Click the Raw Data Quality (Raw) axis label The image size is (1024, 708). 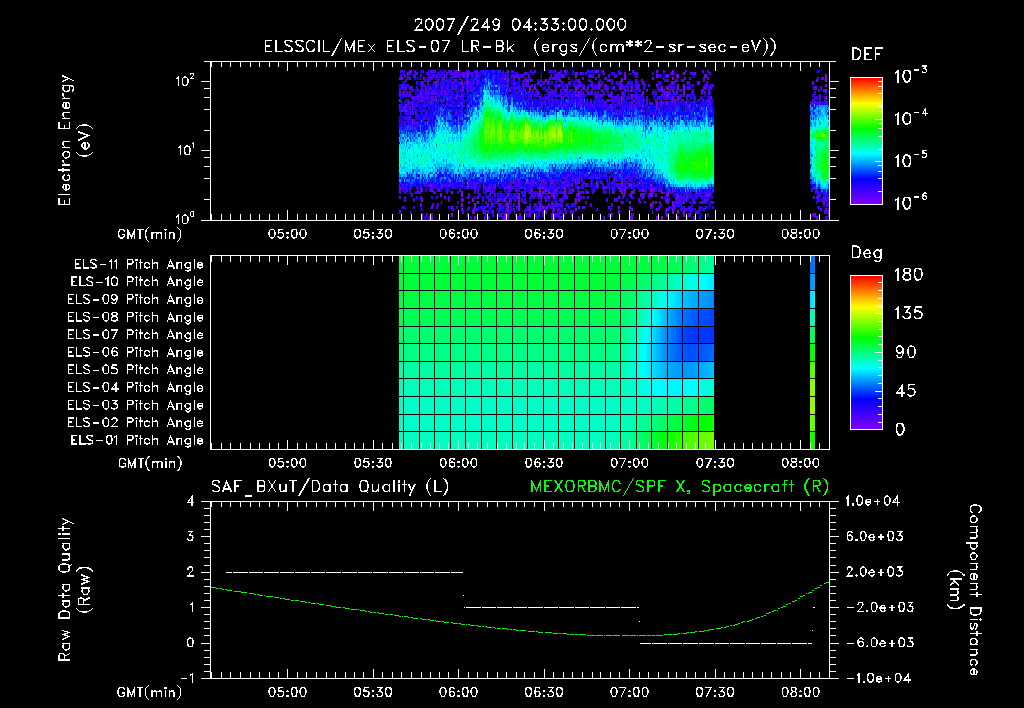[x=74, y=590]
